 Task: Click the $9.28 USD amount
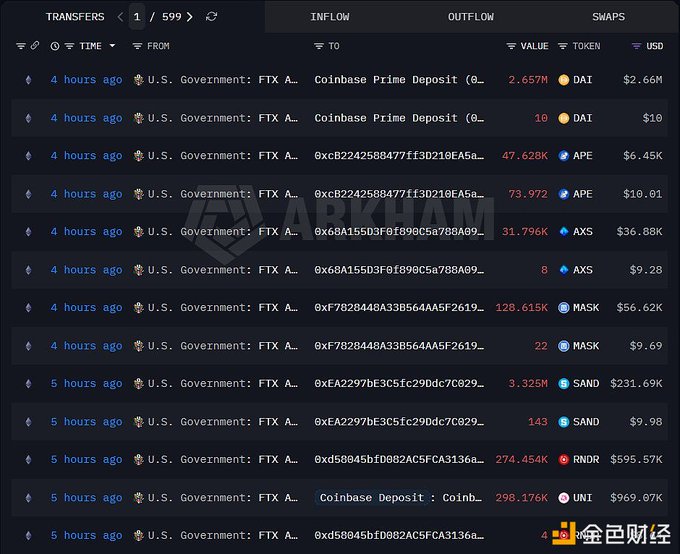646,270
